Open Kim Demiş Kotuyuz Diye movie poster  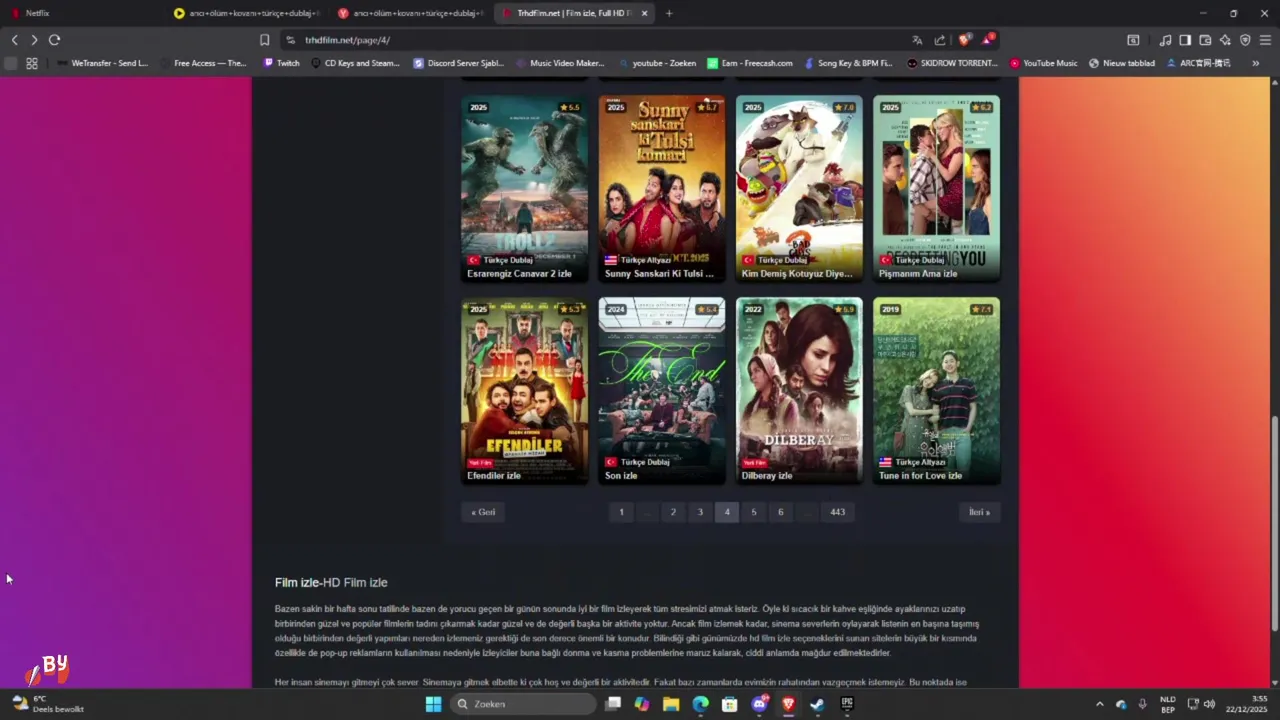(799, 189)
